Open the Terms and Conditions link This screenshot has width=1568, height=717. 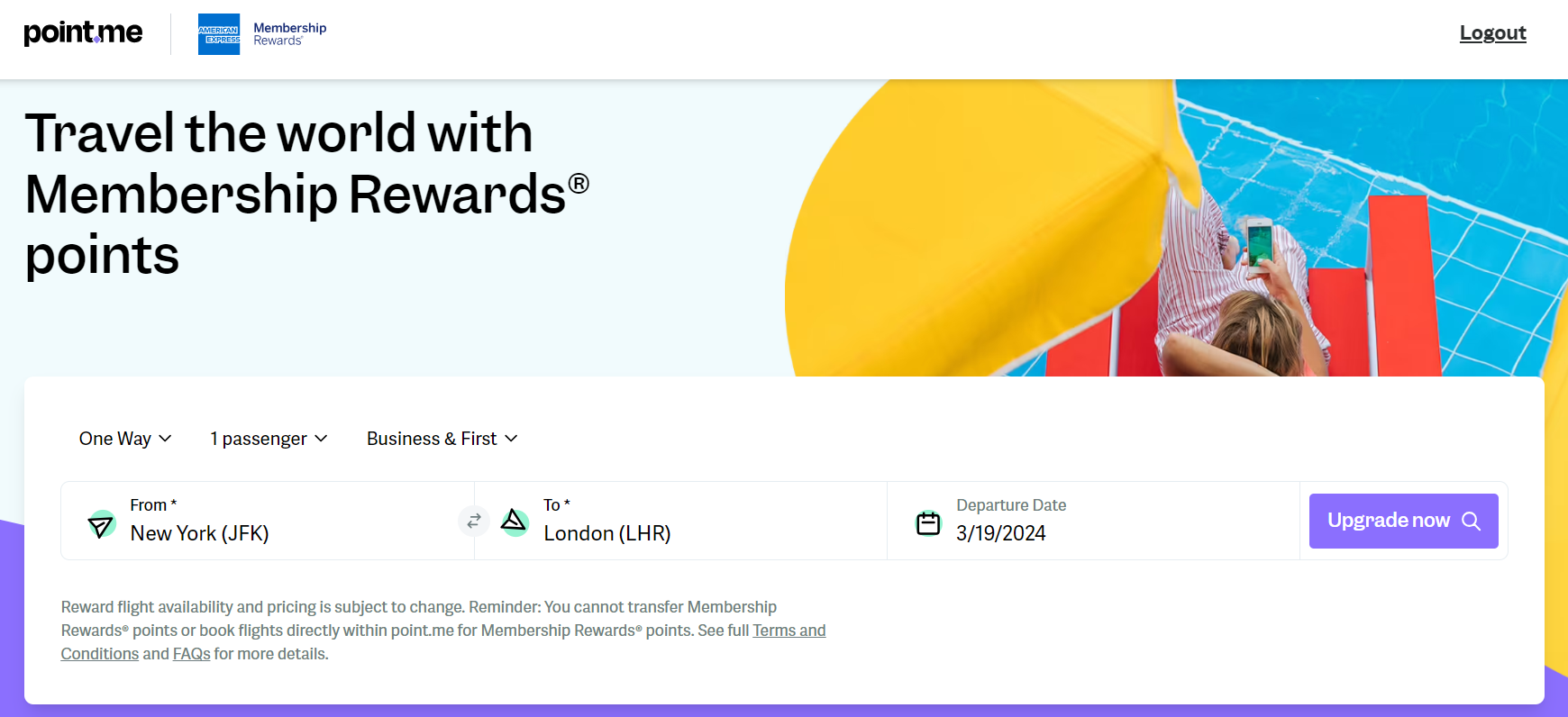coord(789,630)
